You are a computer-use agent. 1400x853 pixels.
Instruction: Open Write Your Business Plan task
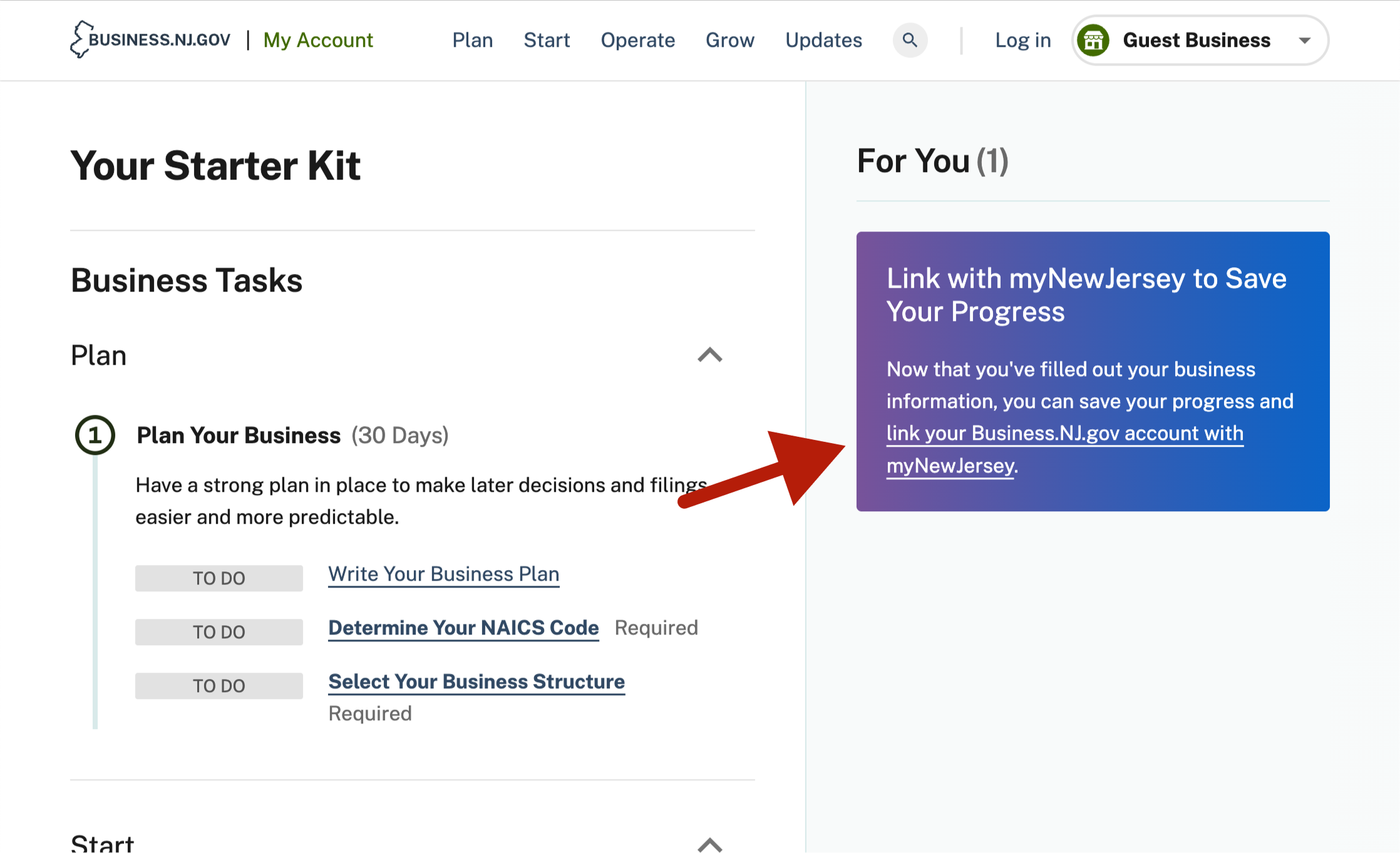click(x=444, y=574)
